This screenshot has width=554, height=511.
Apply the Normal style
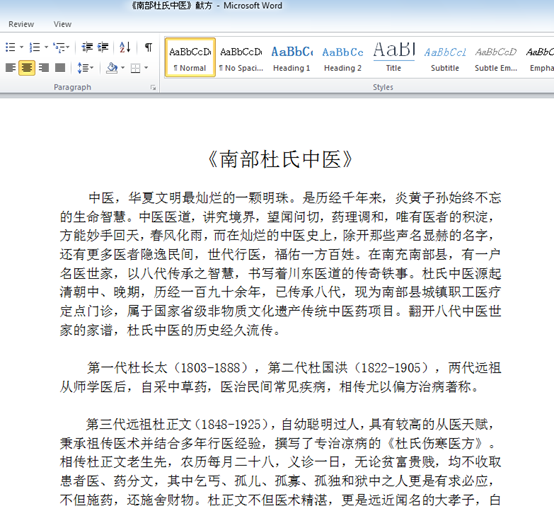point(190,57)
